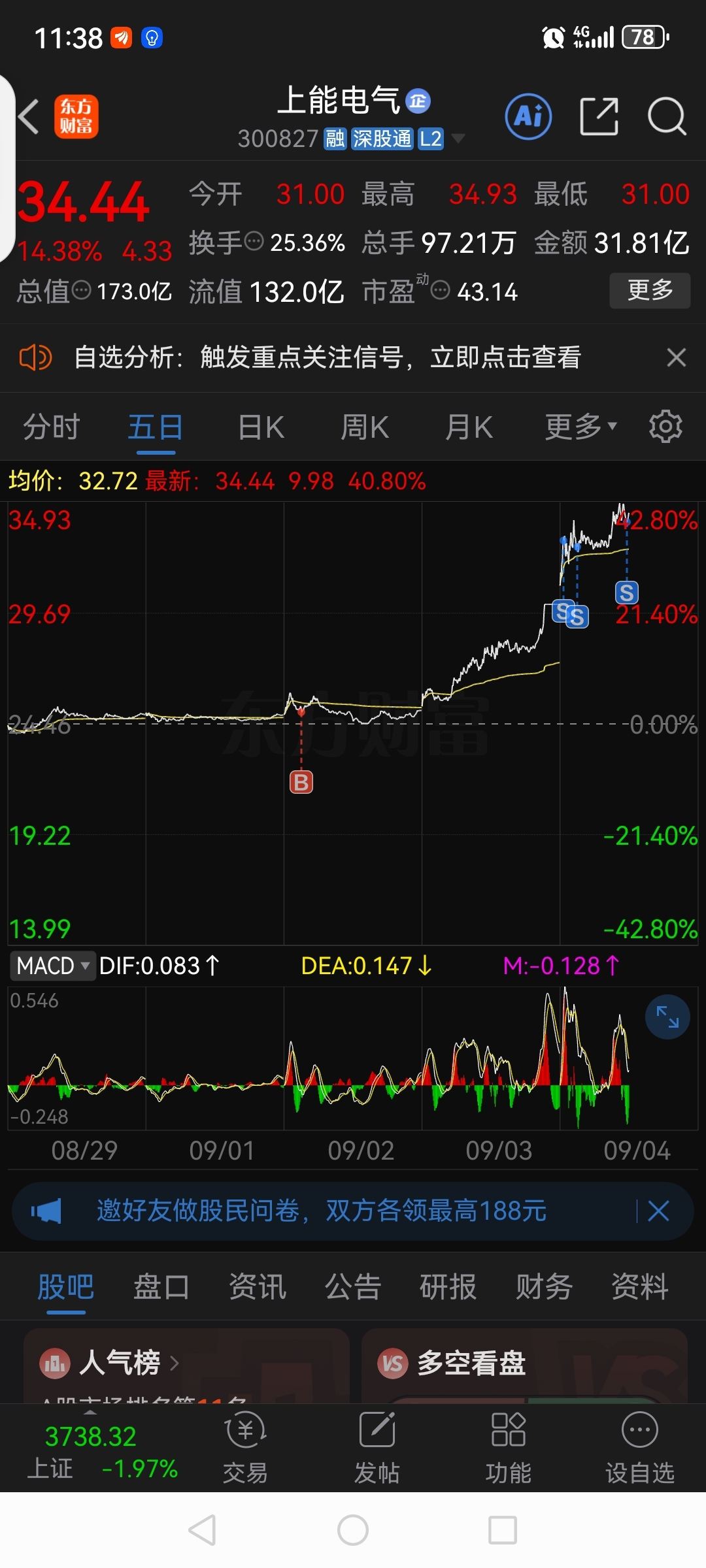The height and width of the screenshot is (1568, 706).
Task: Switch to 日K chart tab
Action: coord(261,427)
